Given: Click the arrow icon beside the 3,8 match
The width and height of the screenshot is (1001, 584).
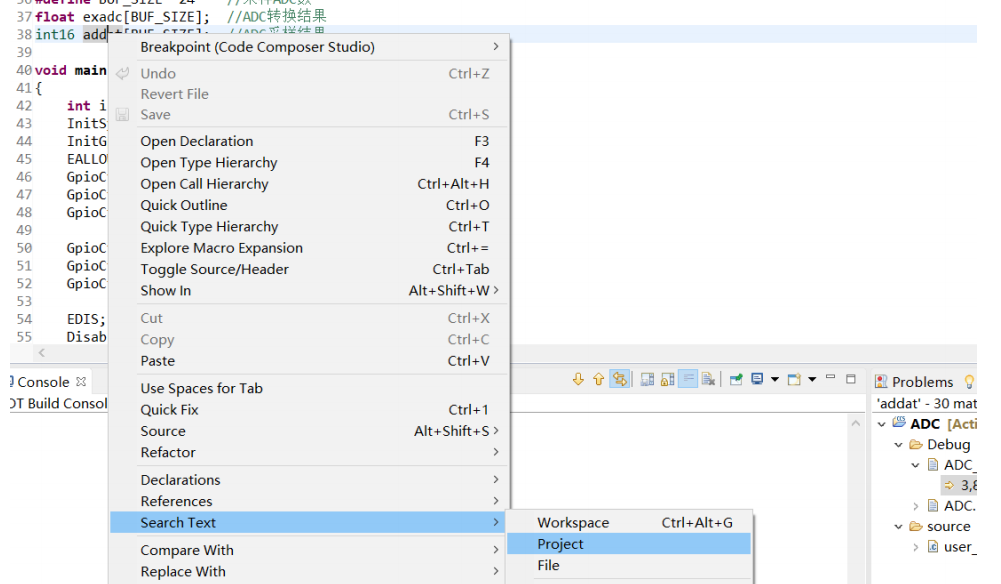Looking at the screenshot, I should 949,485.
